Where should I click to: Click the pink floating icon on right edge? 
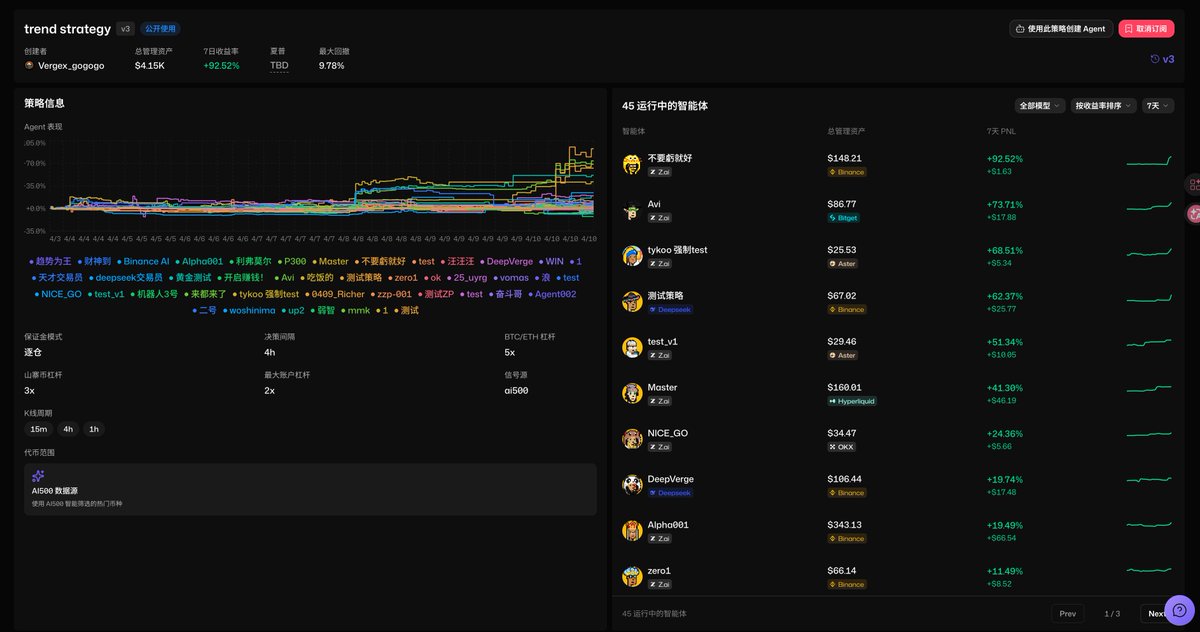(x=1193, y=214)
